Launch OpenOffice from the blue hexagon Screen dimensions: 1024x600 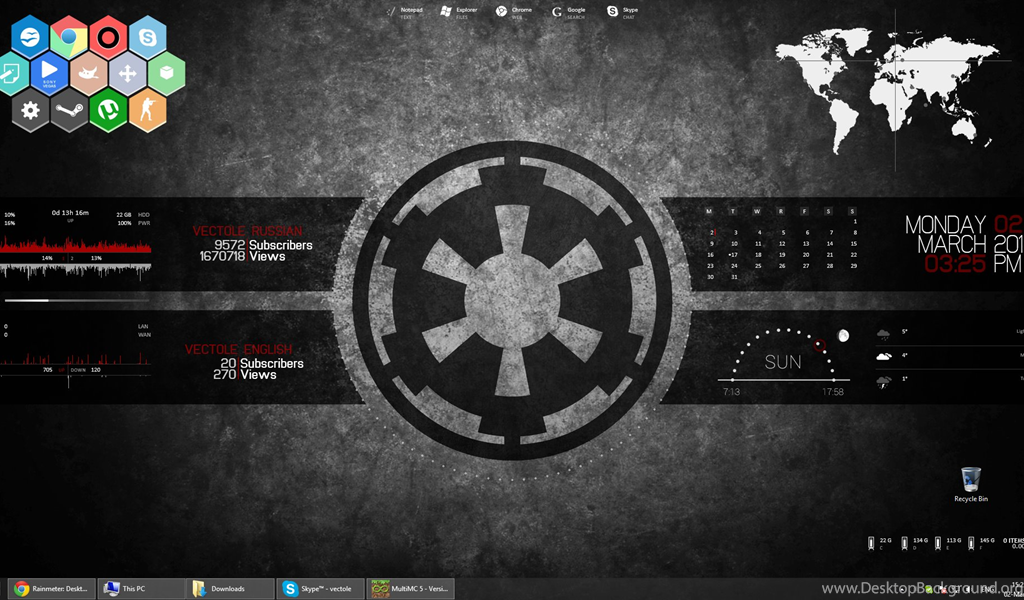(30, 37)
